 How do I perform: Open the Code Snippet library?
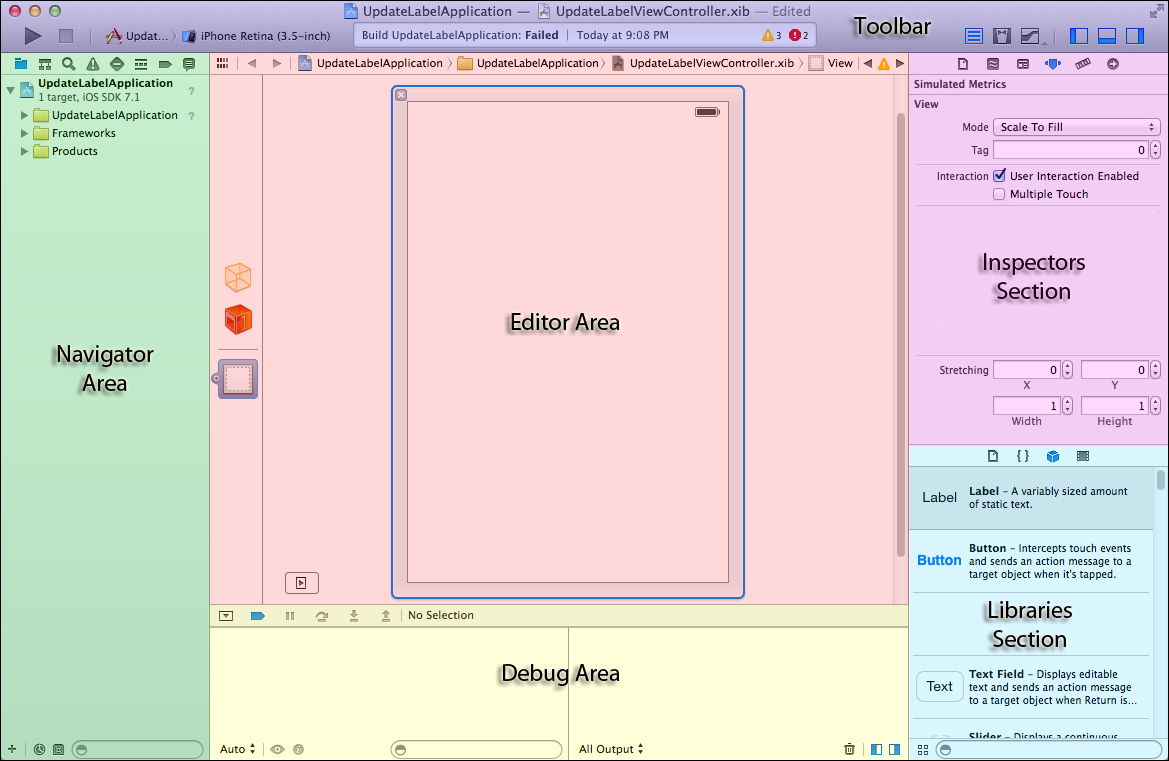tap(1022, 456)
